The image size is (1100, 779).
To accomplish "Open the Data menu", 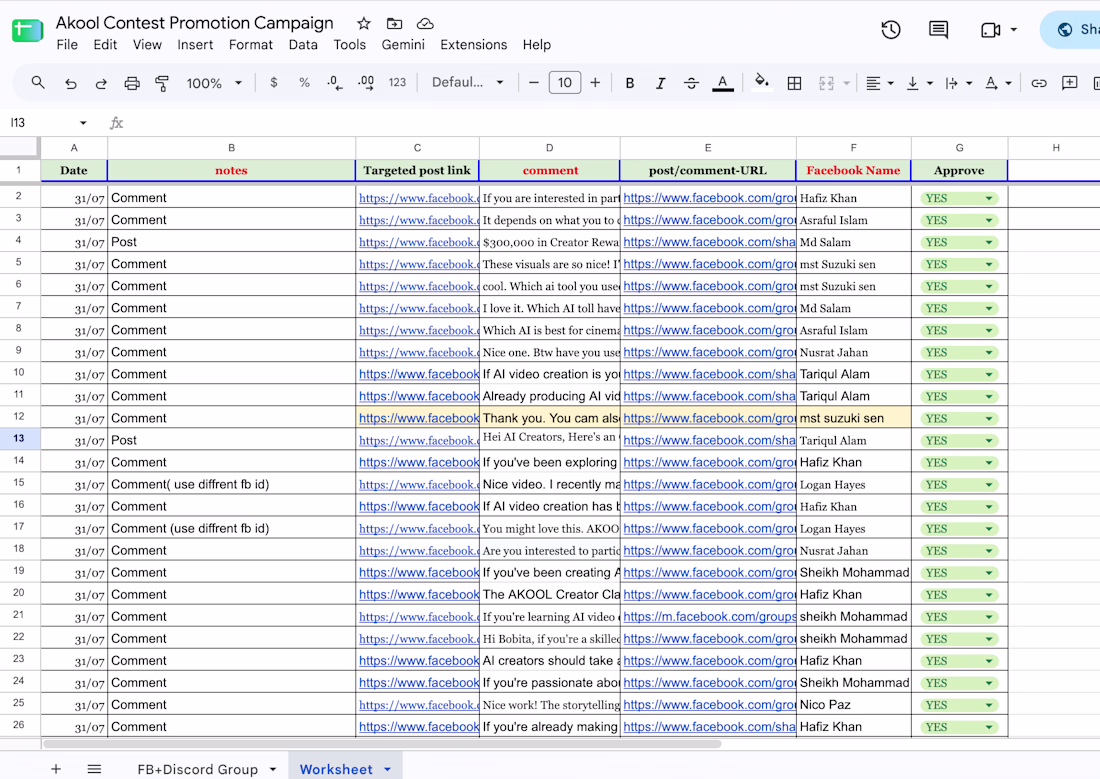I will [x=303, y=44].
